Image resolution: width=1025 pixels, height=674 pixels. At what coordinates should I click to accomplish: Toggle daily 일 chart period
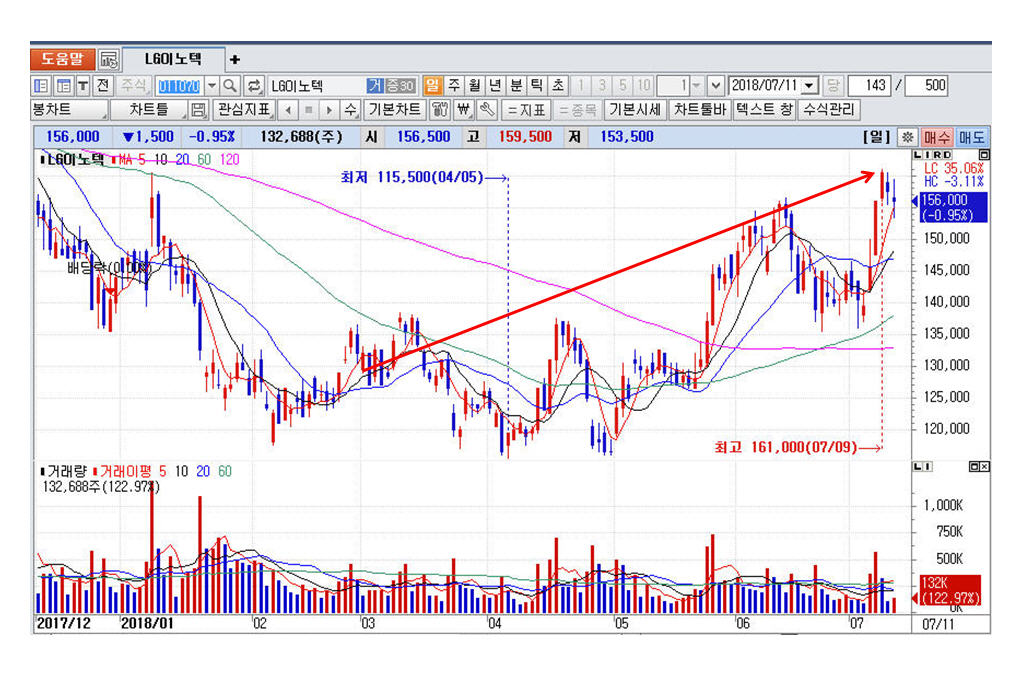[x=433, y=86]
